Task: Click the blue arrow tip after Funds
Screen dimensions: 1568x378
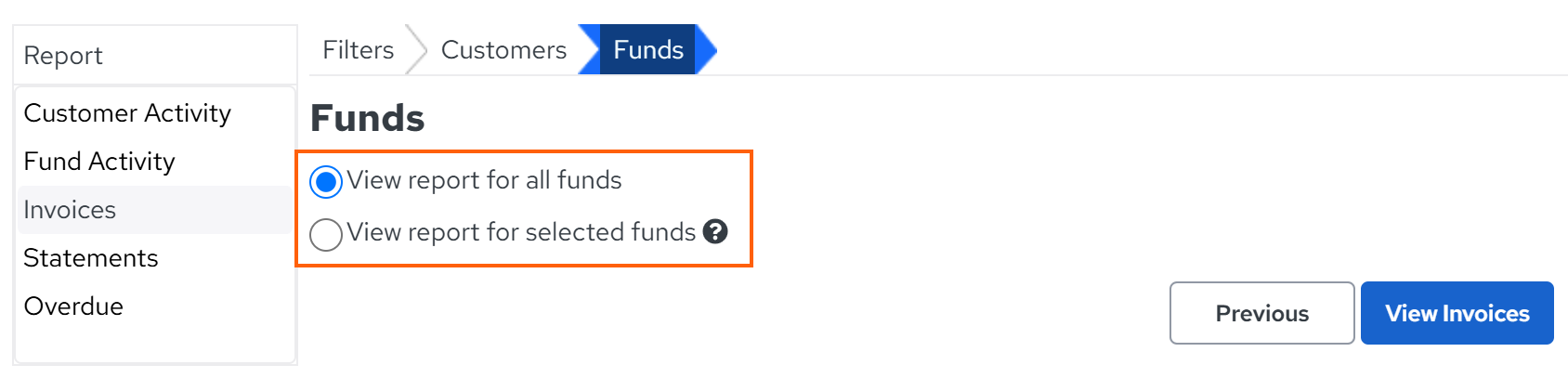Action: point(707,50)
